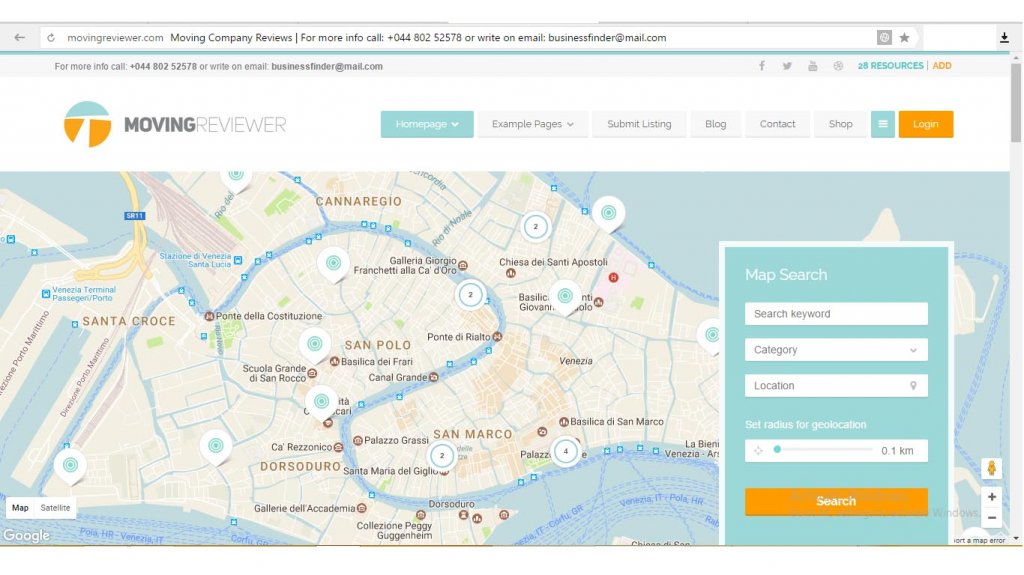The width and height of the screenshot is (1024, 575).
Task: Click the businessfinder@mail.com email link
Action: 327,66
